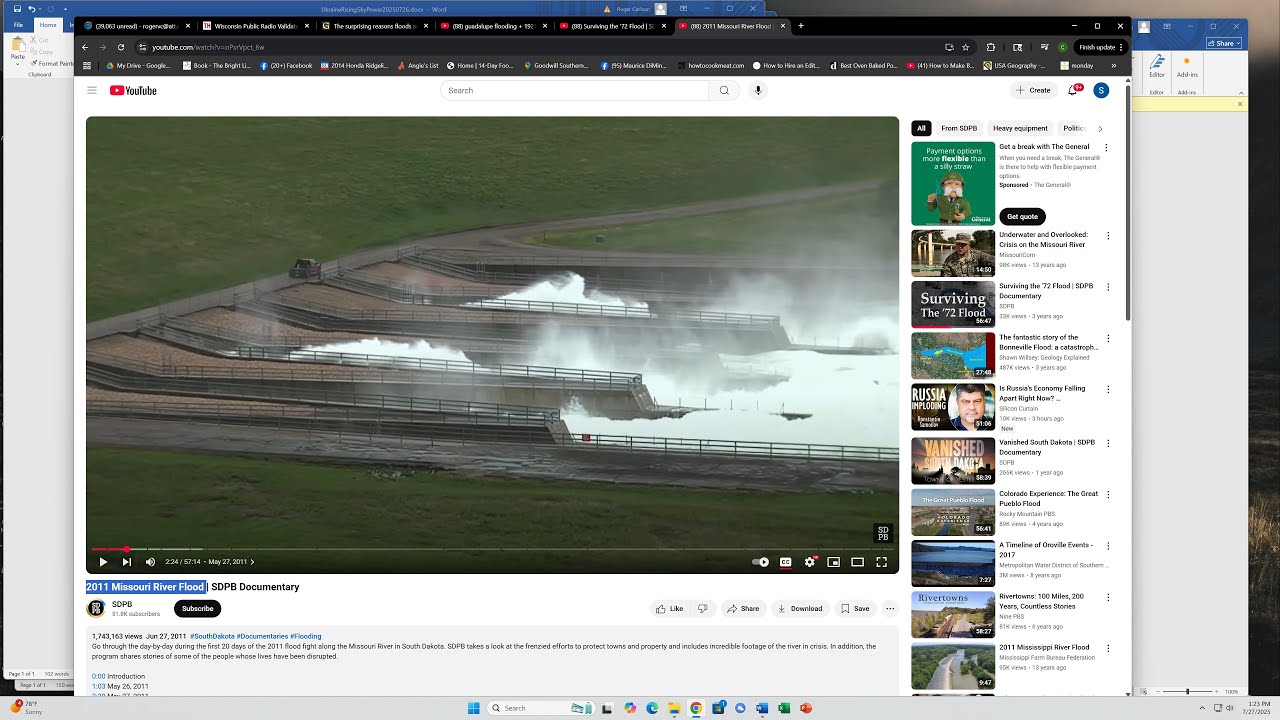
Task: Open the Share dialog
Action: click(743, 608)
